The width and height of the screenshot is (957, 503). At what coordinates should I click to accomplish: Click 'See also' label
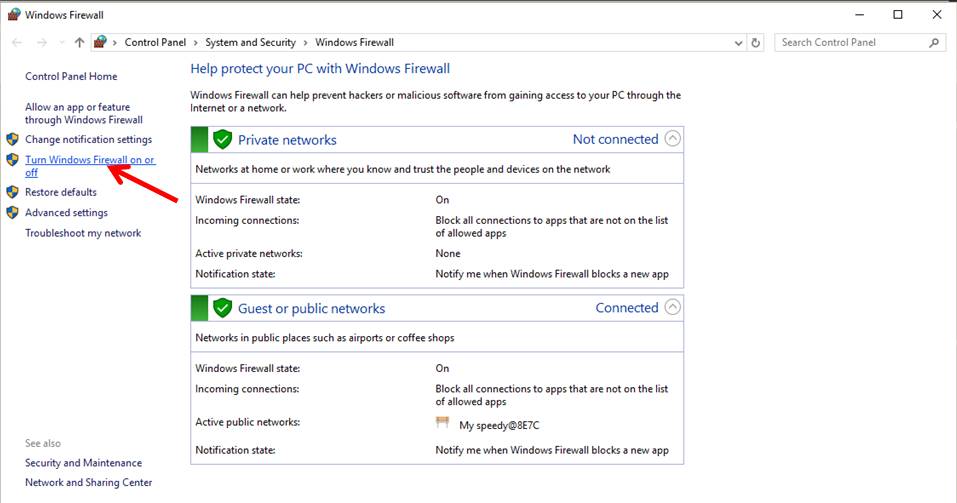click(x=43, y=443)
